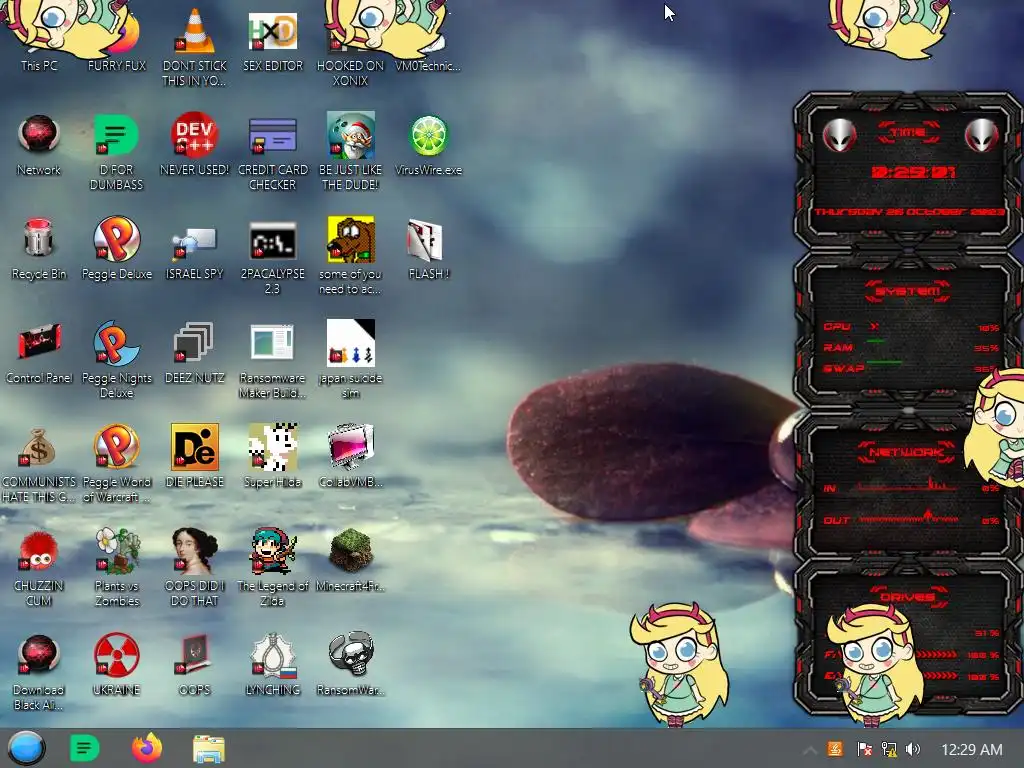The width and height of the screenshot is (1024, 768).
Task: Open the 12:29 AM taskbar clock
Action: click(971, 750)
